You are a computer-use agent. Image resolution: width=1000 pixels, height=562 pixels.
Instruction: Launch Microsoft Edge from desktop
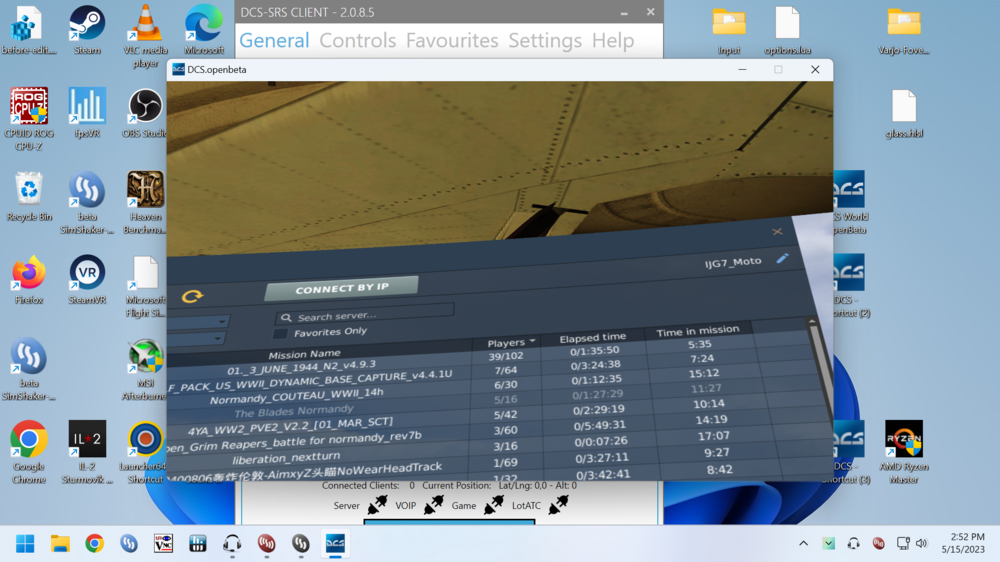(204, 30)
